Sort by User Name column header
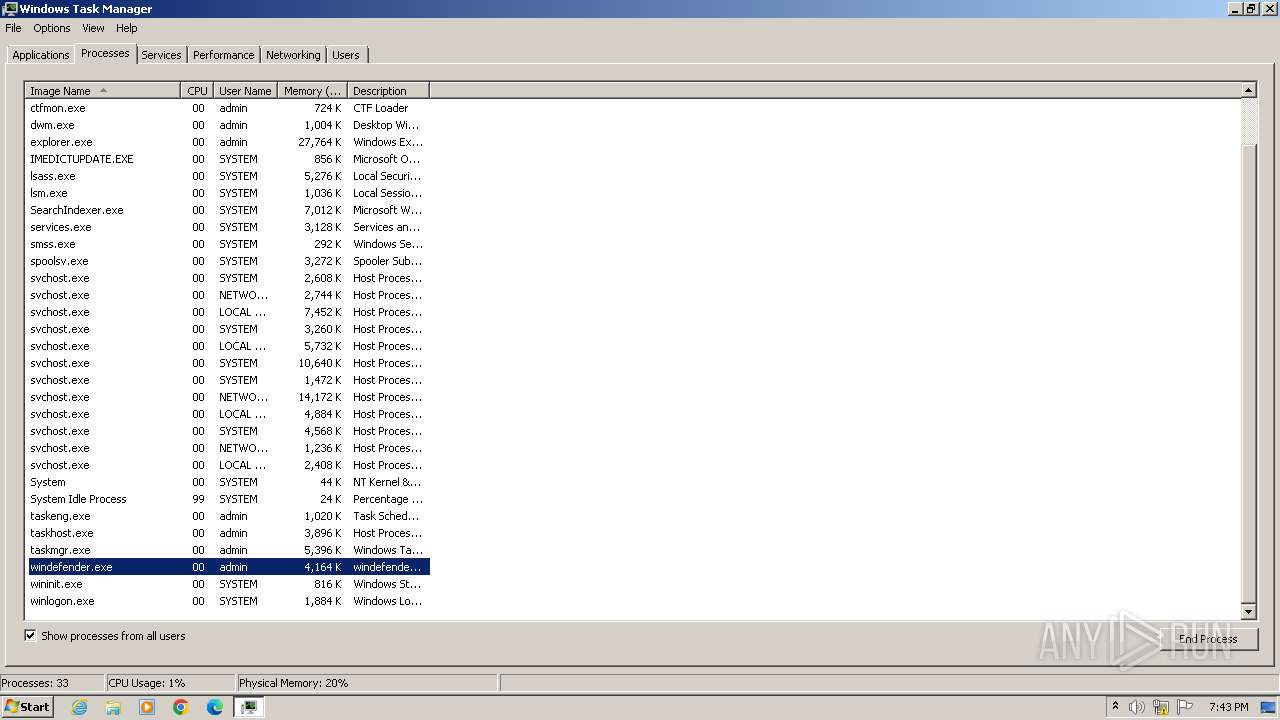The height and width of the screenshot is (720, 1280). [246, 91]
